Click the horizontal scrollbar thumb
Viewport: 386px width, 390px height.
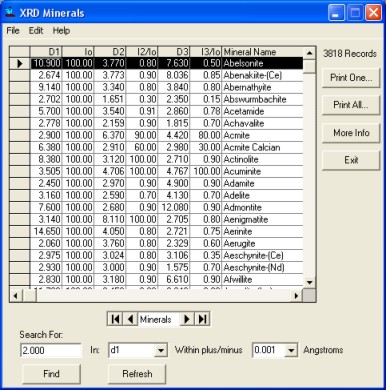tap(29, 295)
